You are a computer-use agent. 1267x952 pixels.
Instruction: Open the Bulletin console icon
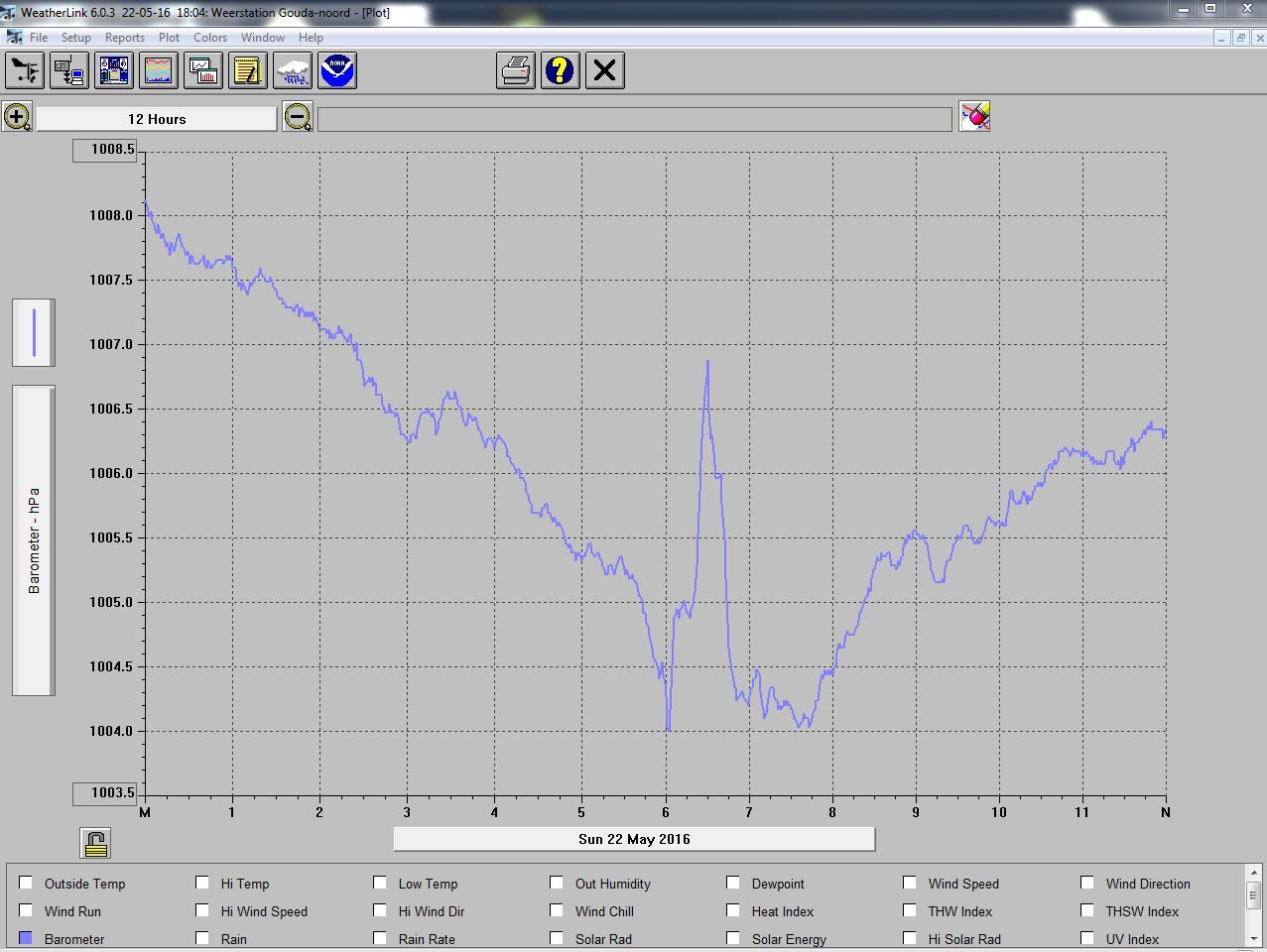[114, 70]
